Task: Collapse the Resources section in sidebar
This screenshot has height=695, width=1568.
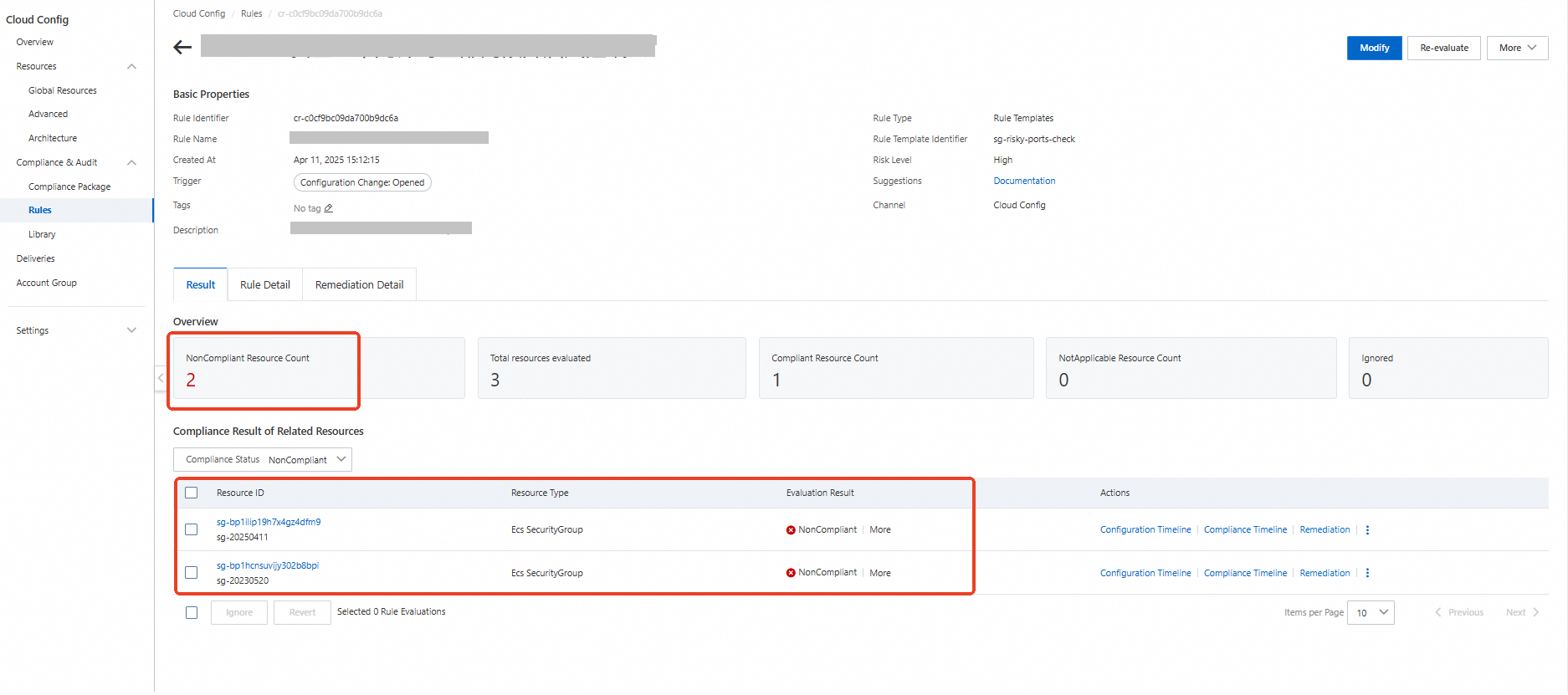Action: pos(131,66)
